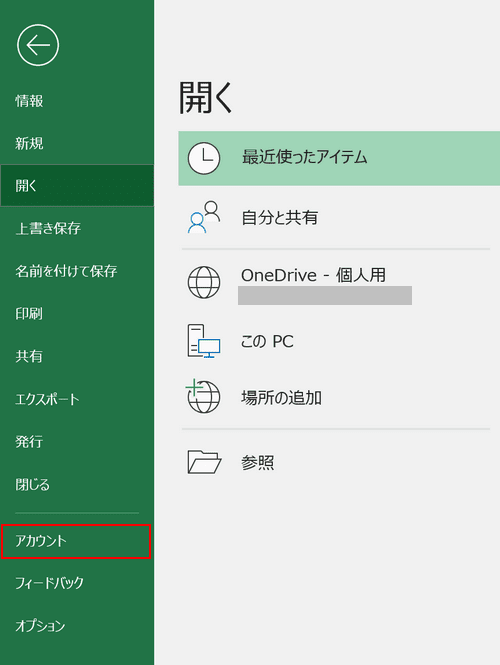Image resolution: width=500 pixels, height=665 pixels.
Task: Click the computer icon for この PC
Action: [x=204, y=341]
